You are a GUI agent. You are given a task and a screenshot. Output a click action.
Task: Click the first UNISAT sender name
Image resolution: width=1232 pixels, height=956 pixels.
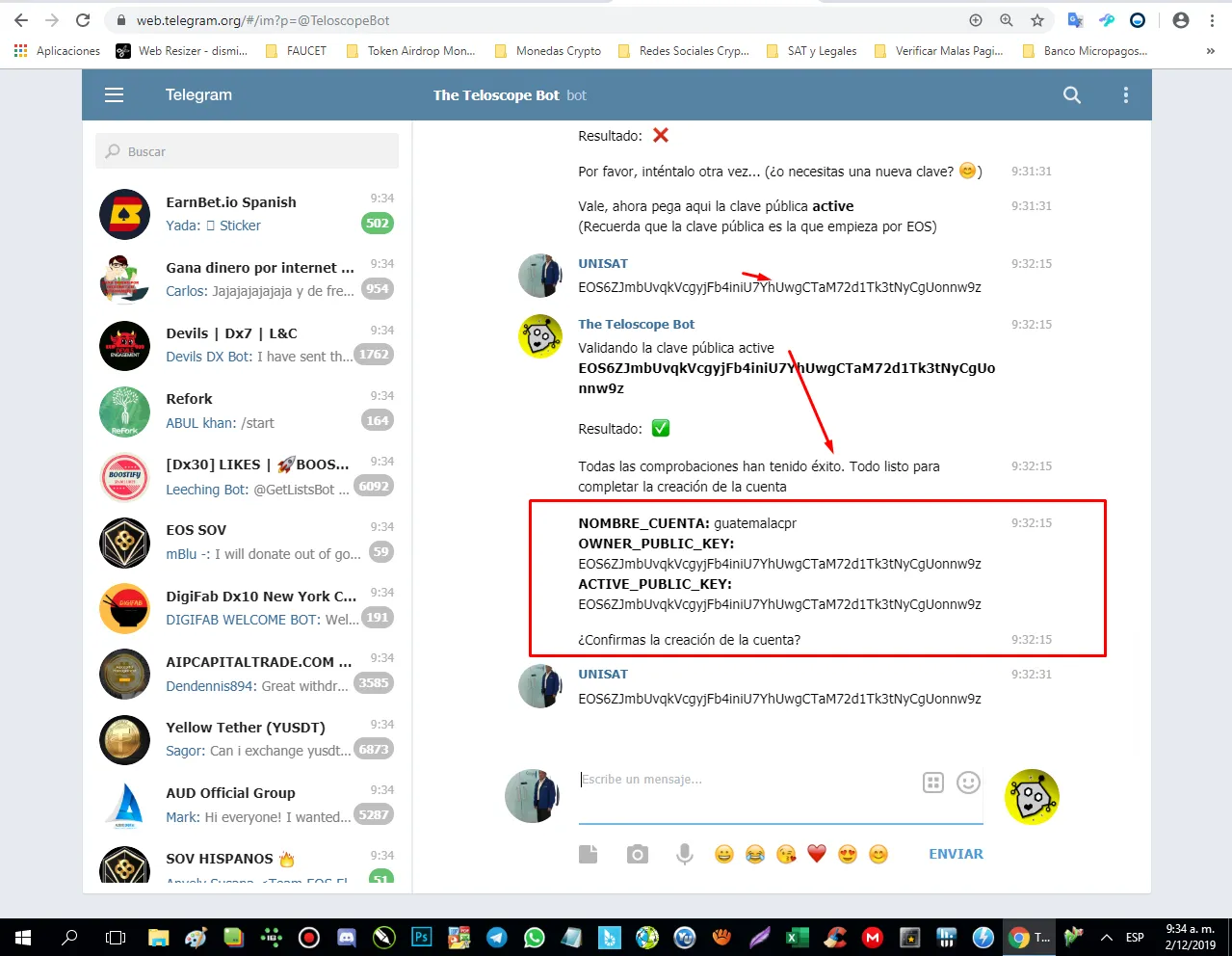coord(603,264)
